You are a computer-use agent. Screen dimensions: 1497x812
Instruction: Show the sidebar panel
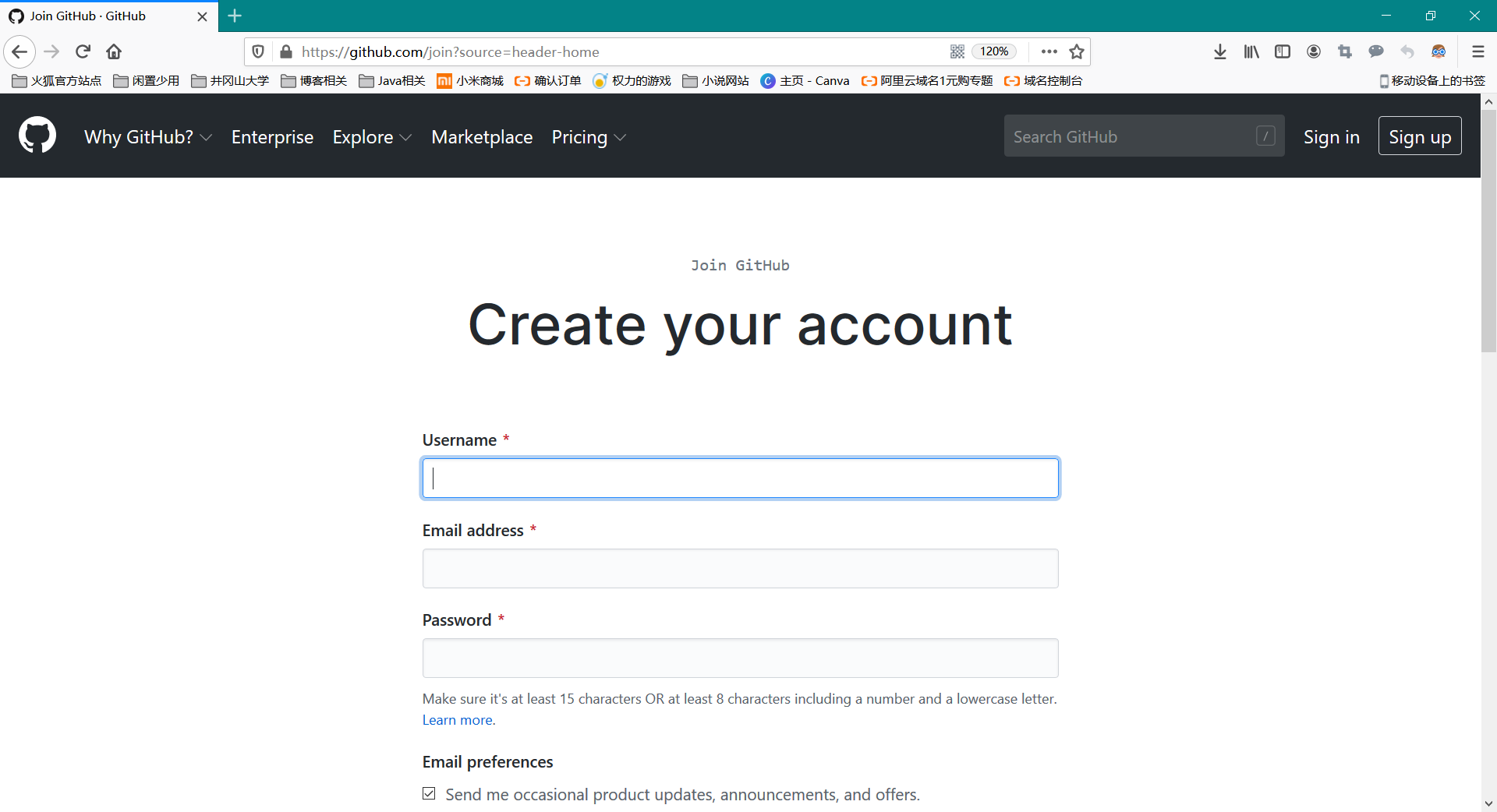[x=1283, y=51]
